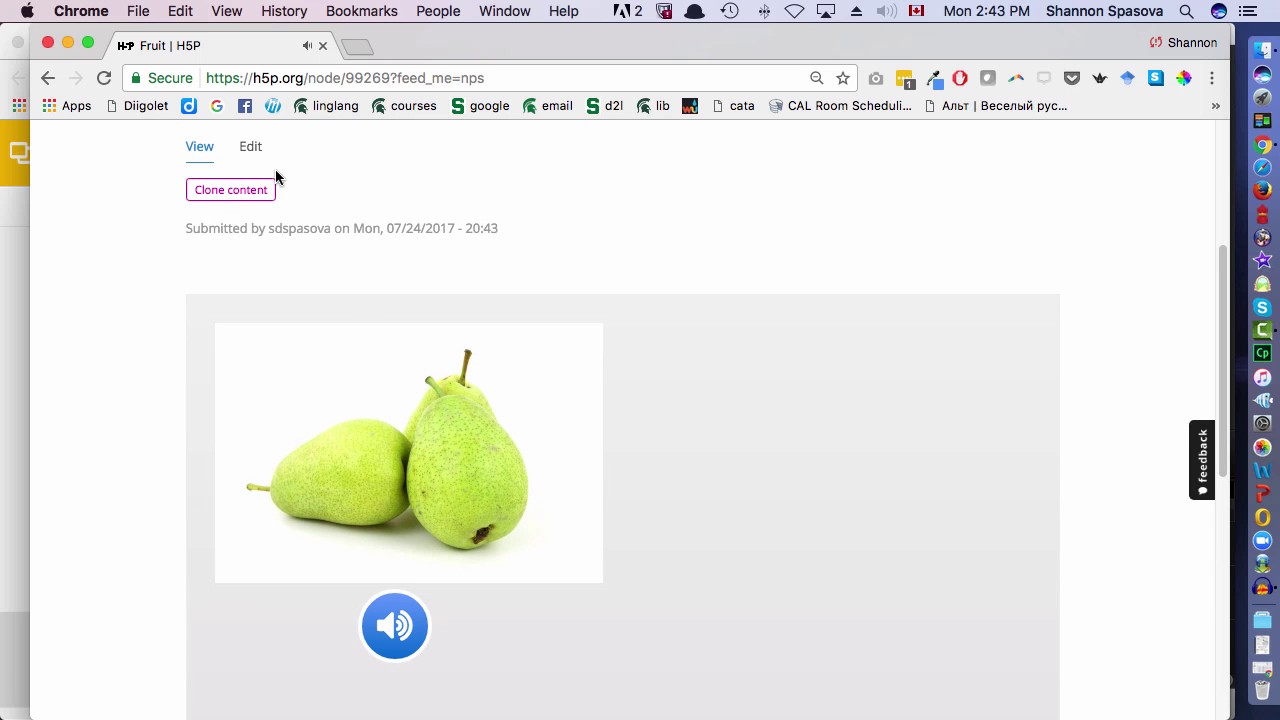This screenshot has height=720, width=1280.
Task: Open the yellow extension with badge 1
Action: click(904, 78)
